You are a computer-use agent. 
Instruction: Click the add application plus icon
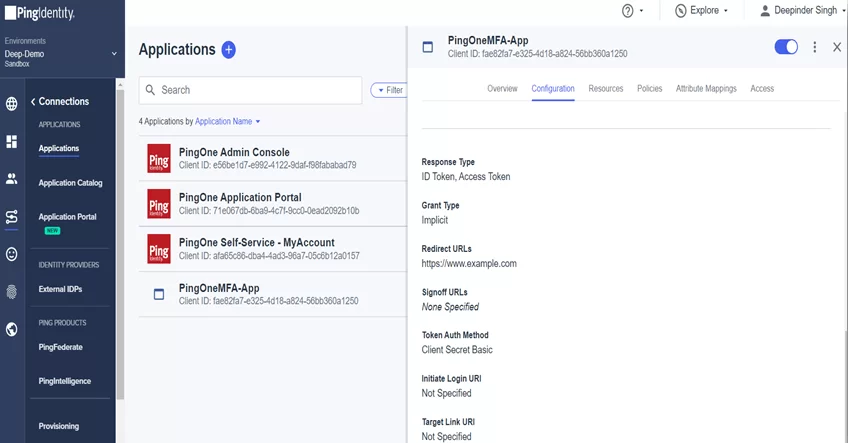coord(229,50)
